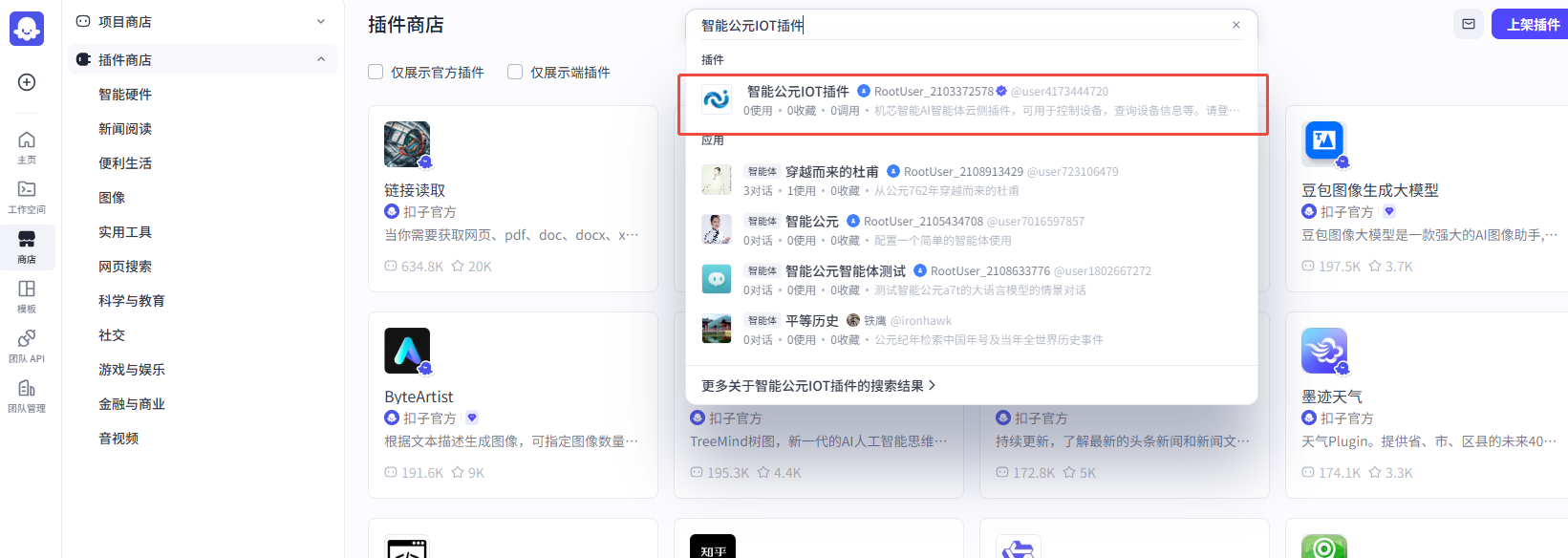Select 网页搜索 category
This screenshot has width=1568, height=558.
(x=125, y=266)
